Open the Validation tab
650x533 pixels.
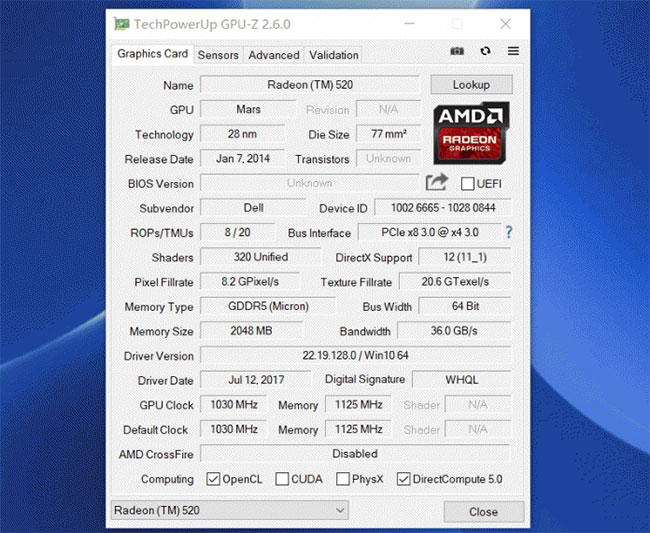click(x=334, y=55)
